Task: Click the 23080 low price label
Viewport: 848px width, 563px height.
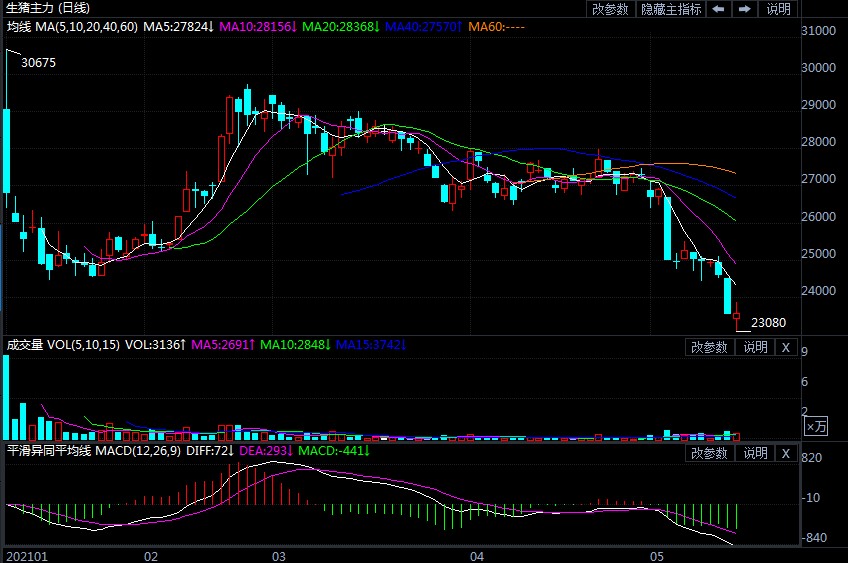Action: pyautogui.click(x=768, y=323)
